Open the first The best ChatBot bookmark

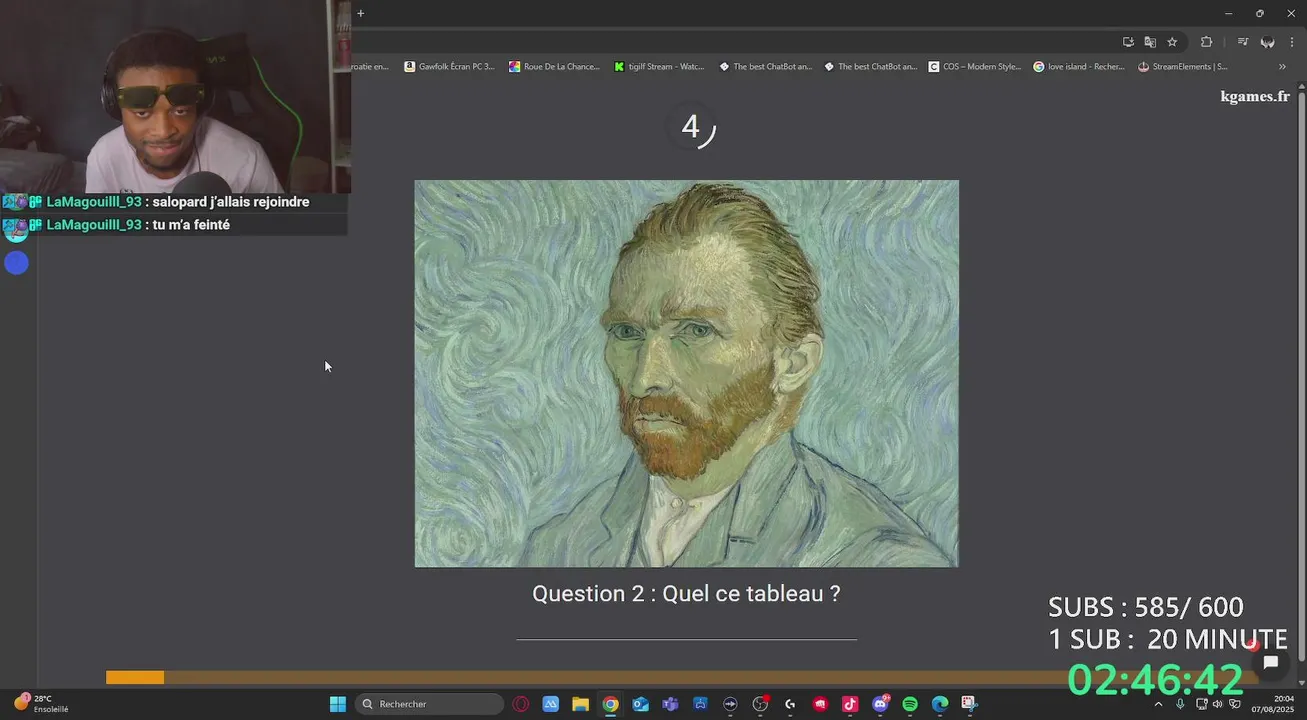tap(766, 67)
